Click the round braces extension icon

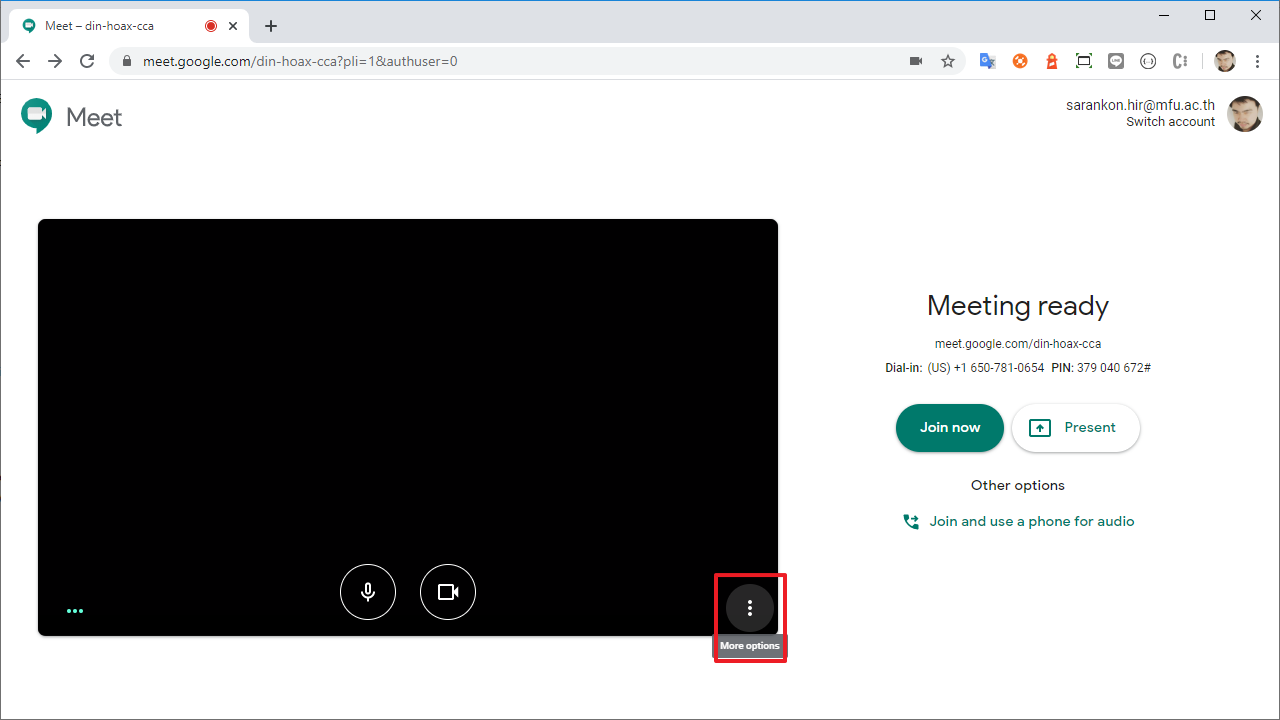pos(1148,61)
